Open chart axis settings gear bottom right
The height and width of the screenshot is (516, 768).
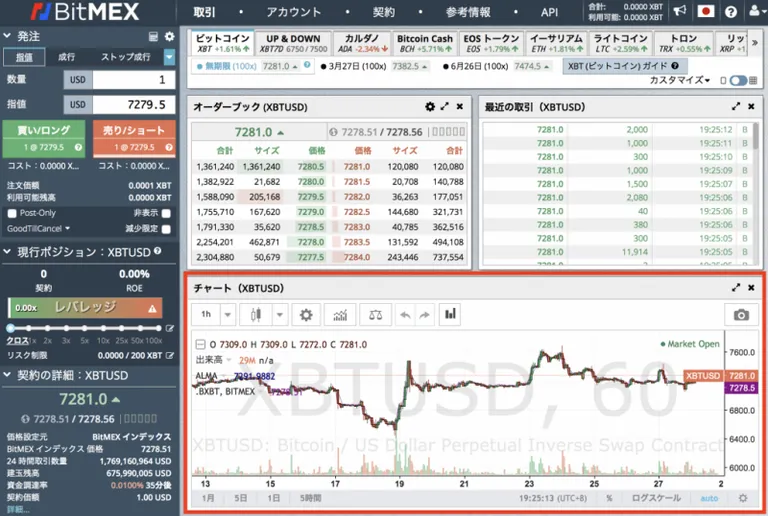[x=743, y=498]
